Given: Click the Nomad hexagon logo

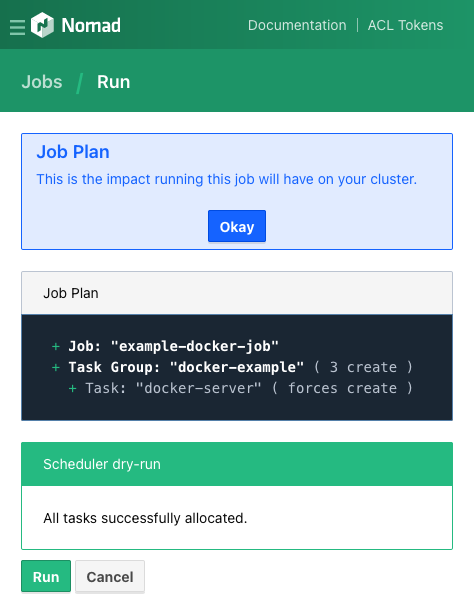Looking at the screenshot, I should point(42,25).
